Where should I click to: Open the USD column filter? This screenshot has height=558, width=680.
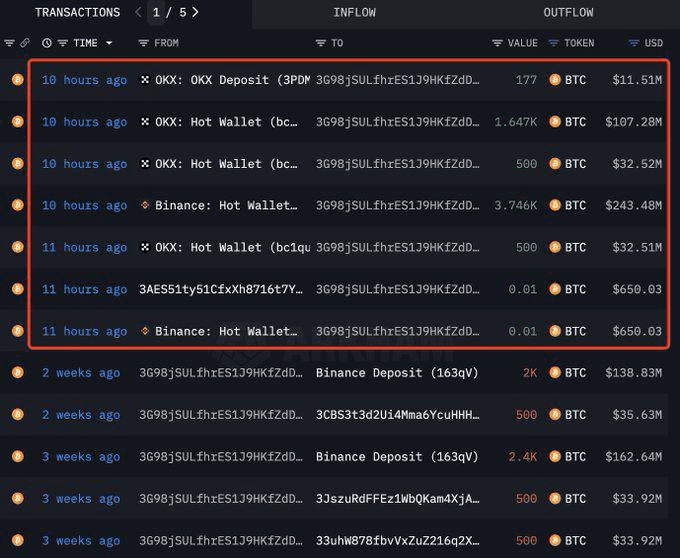(x=634, y=43)
